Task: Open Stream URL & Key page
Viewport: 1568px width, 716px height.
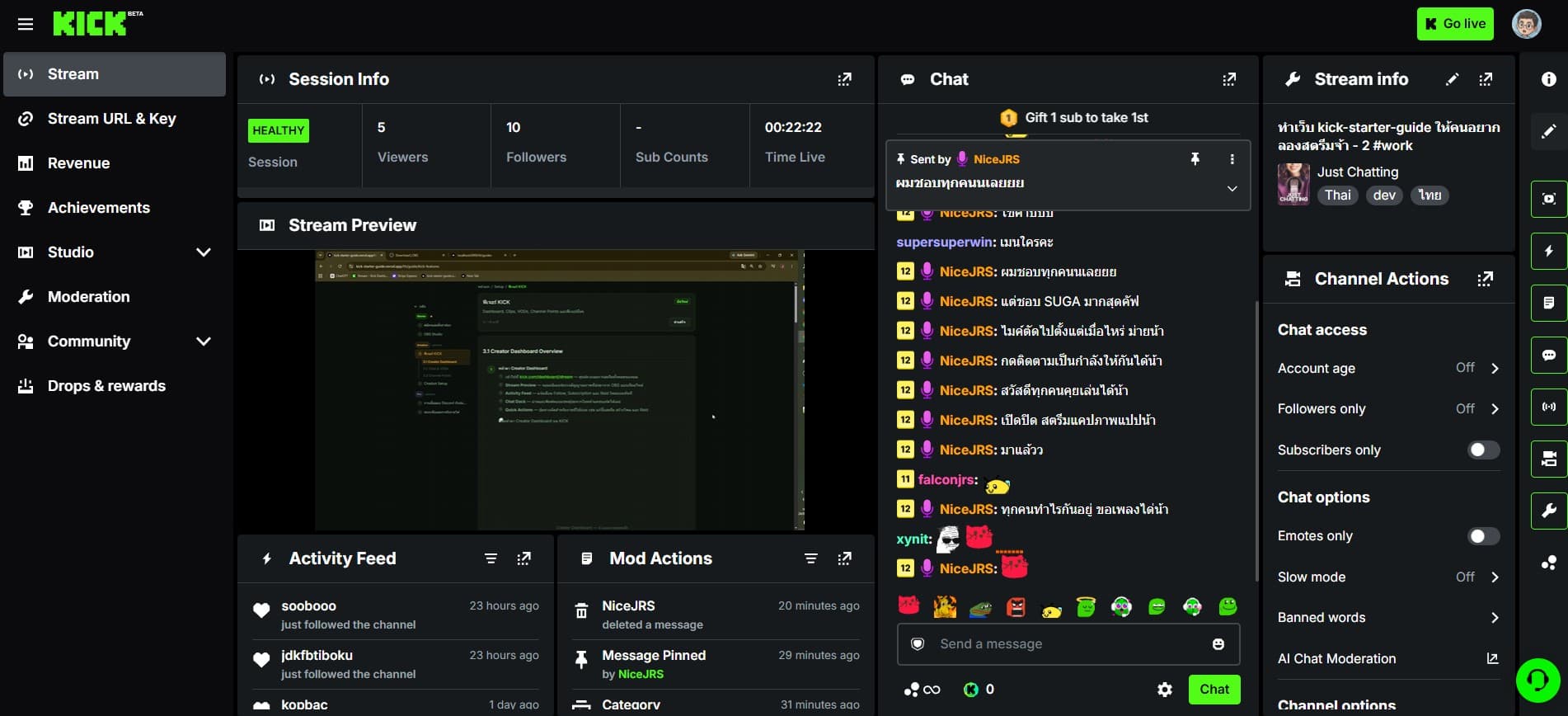Action: click(x=115, y=119)
